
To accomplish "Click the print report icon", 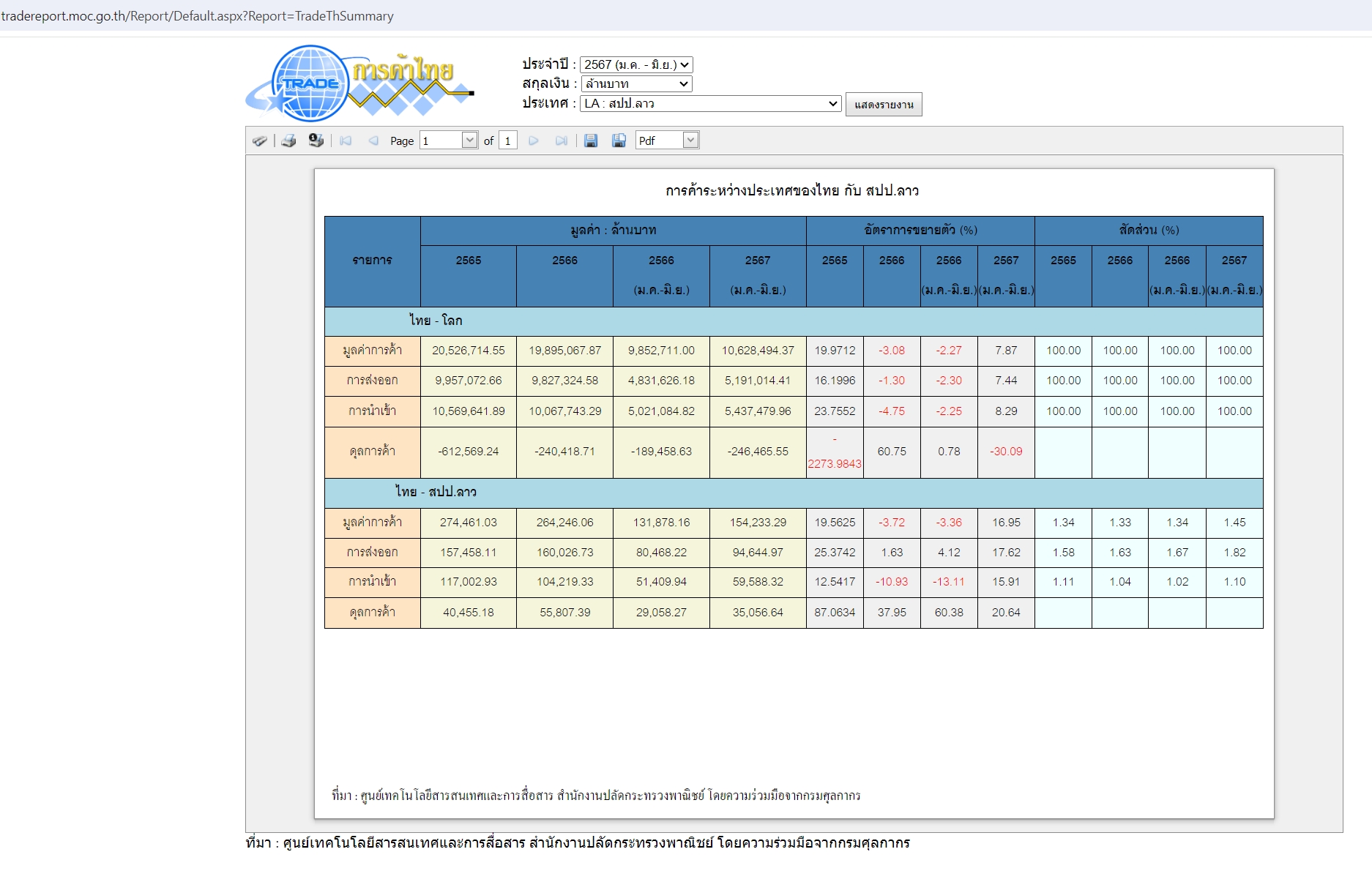I will 288,141.
